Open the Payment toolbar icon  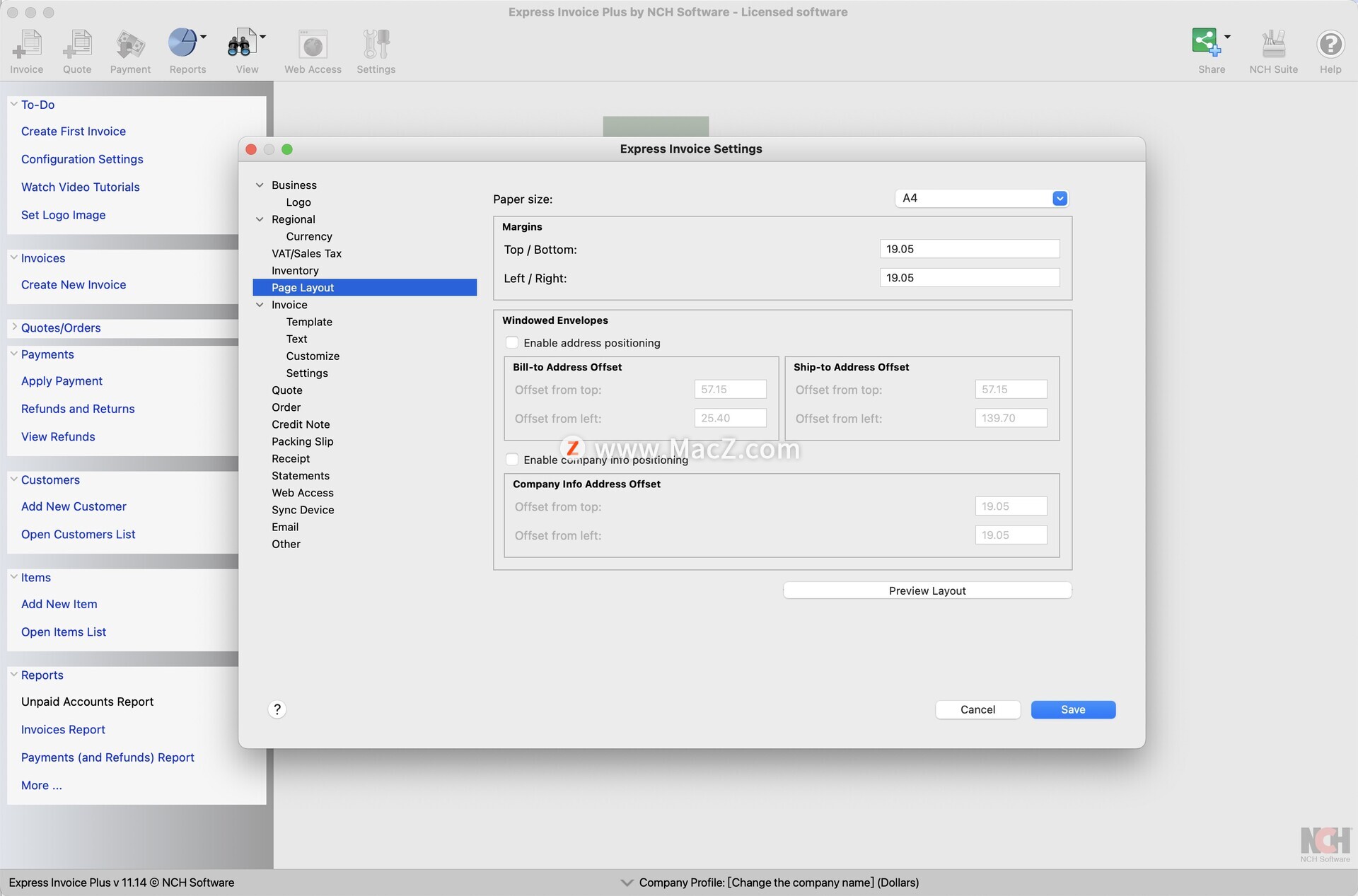point(130,44)
